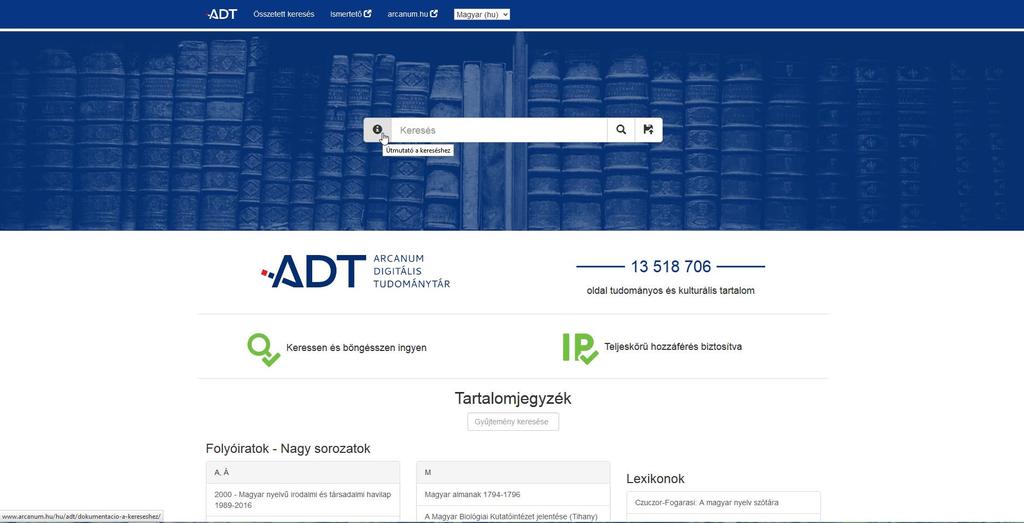The height and width of the screenshot is (523, 1024).
Task: Click the Tartalomjegyzék heading
Action: click(x=513, y=398)
